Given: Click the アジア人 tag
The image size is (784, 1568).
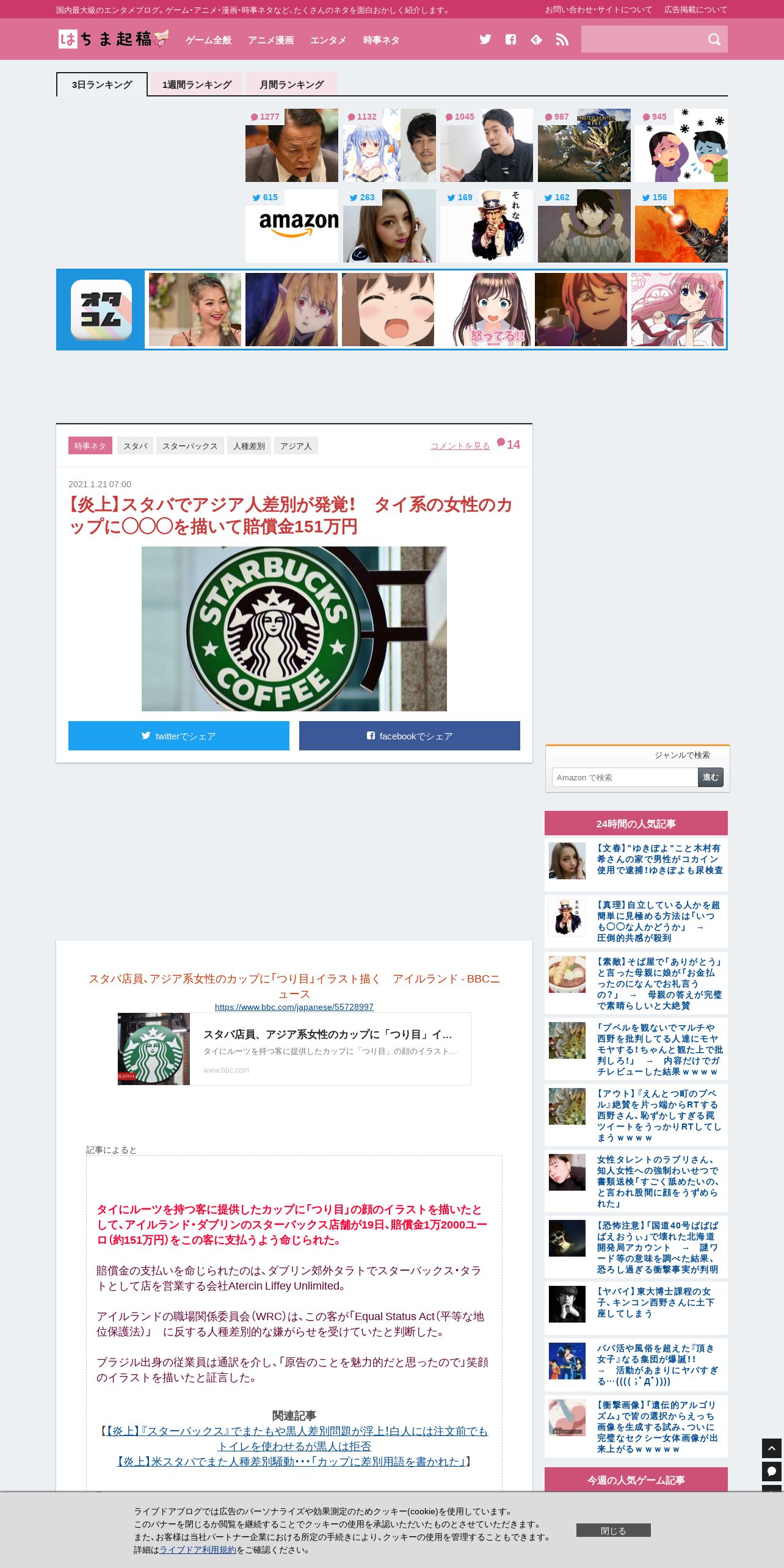Looking at the screenshot, I should (296, 446).
